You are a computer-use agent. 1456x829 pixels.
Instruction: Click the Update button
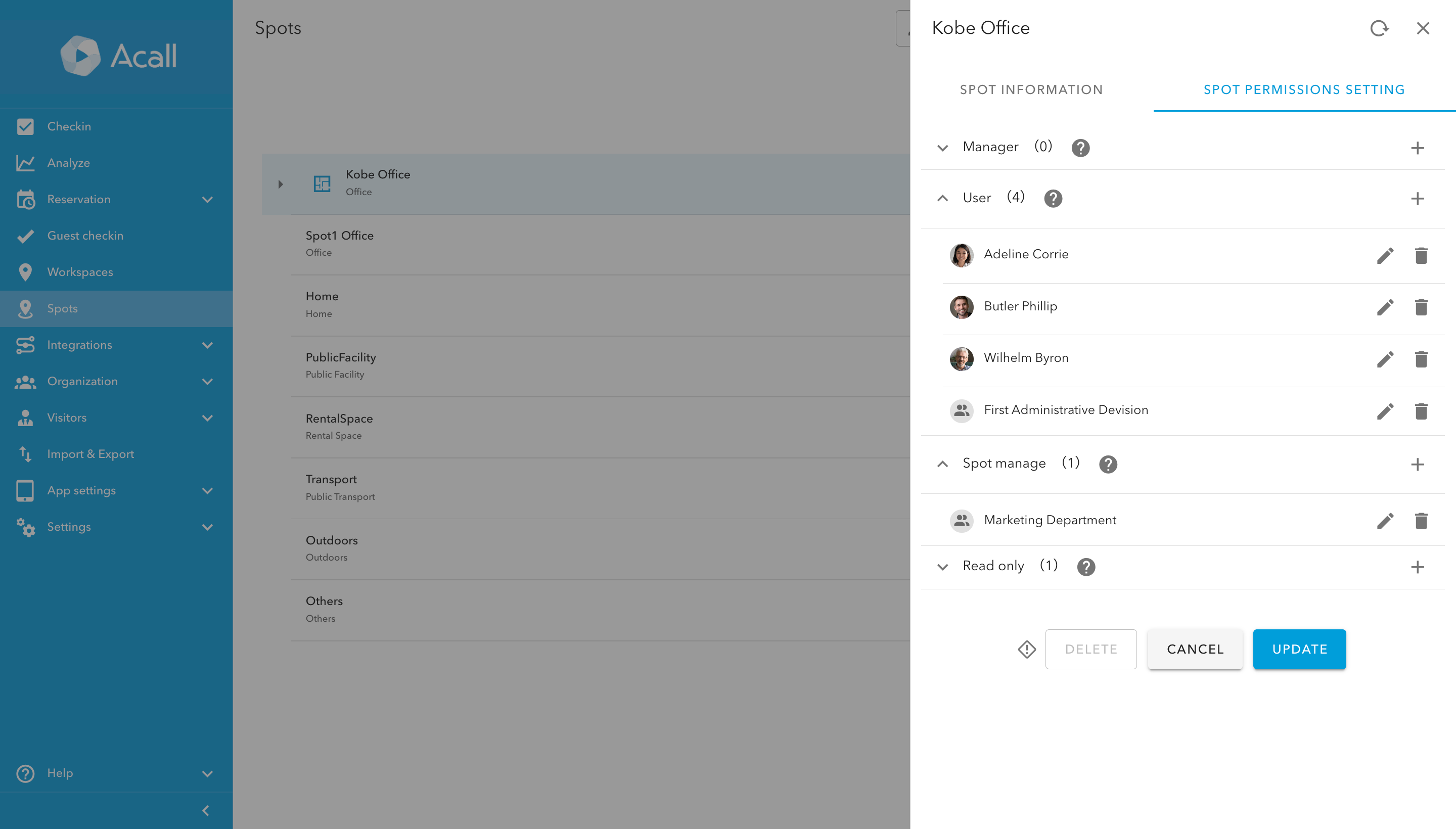coord(1299,649)
